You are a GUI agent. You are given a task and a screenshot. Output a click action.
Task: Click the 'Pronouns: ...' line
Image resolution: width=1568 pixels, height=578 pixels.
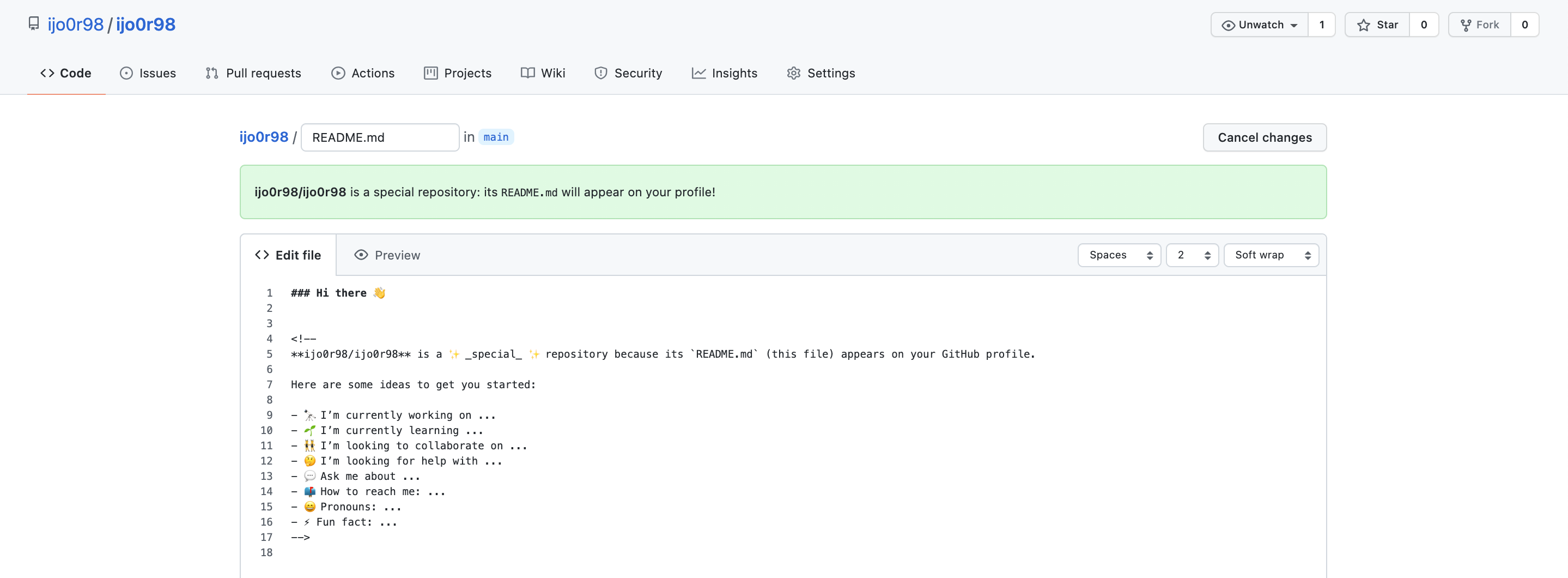pyautogui.click(x=346, y=506)
